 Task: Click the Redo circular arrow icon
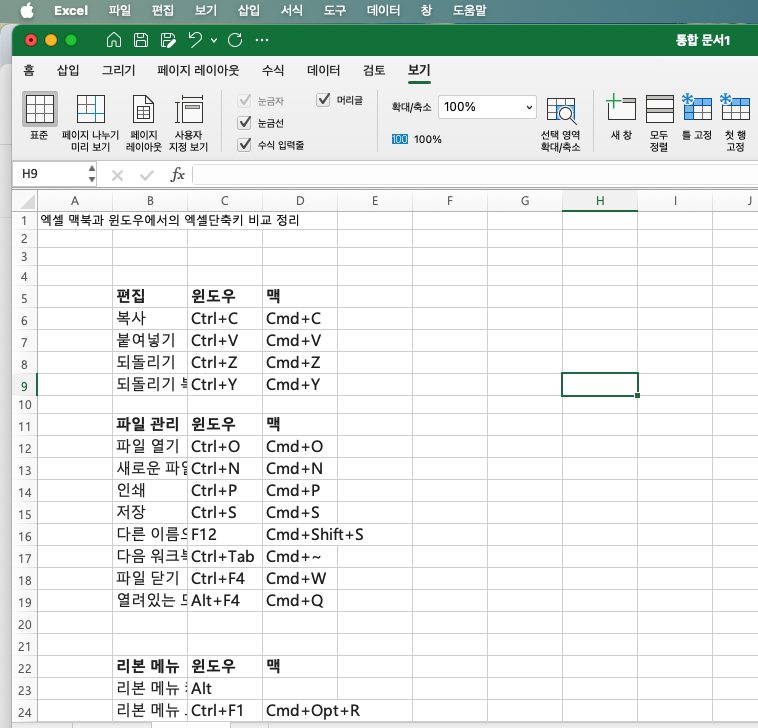coord(235,40)
